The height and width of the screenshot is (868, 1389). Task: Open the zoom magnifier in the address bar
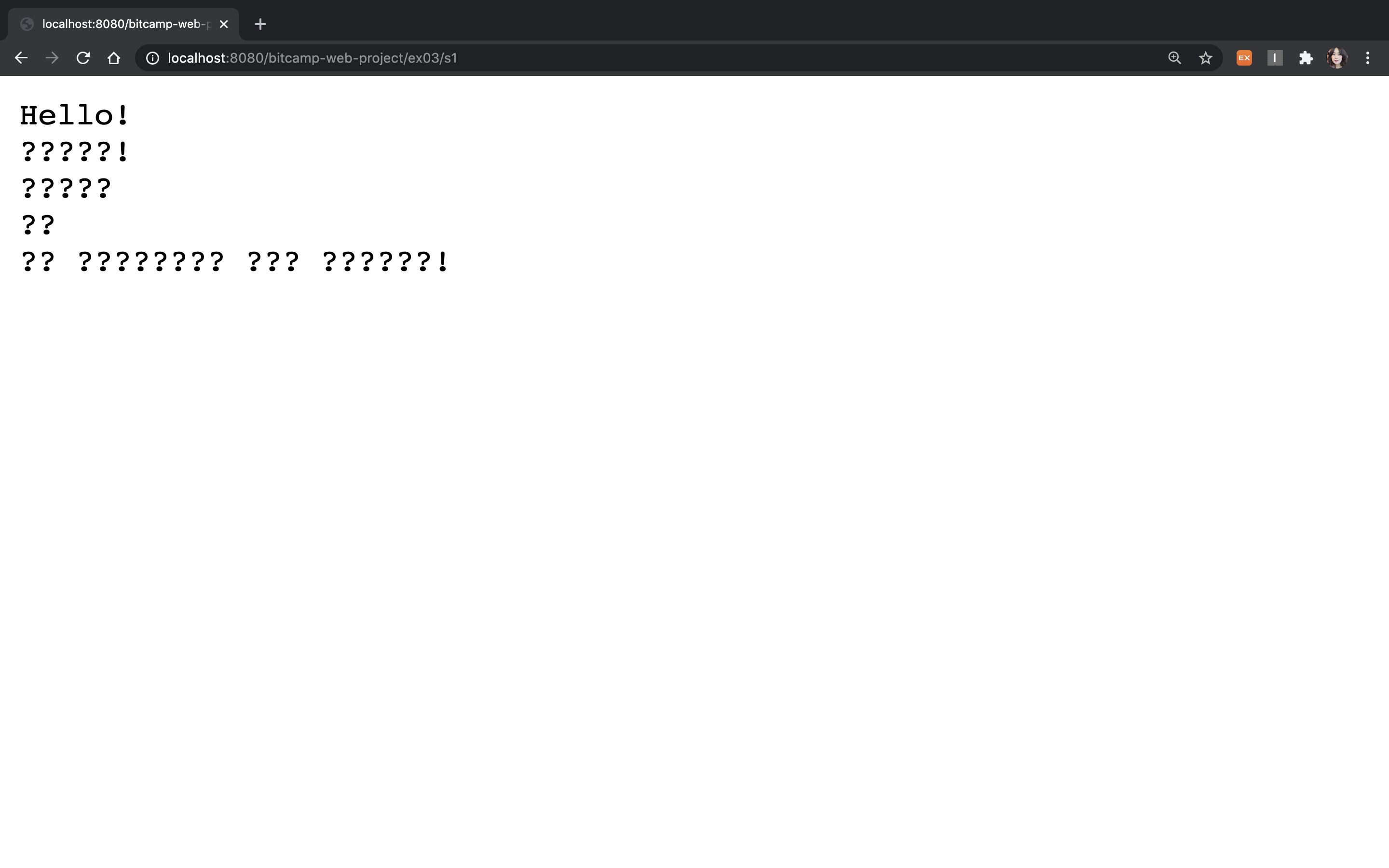(x=1174, y=58)
